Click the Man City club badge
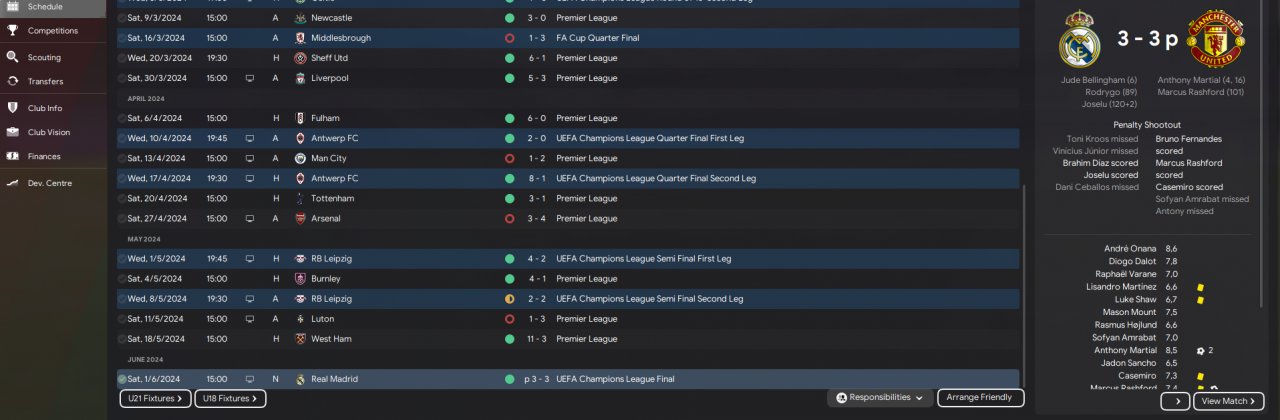 [x=302, y=158]
